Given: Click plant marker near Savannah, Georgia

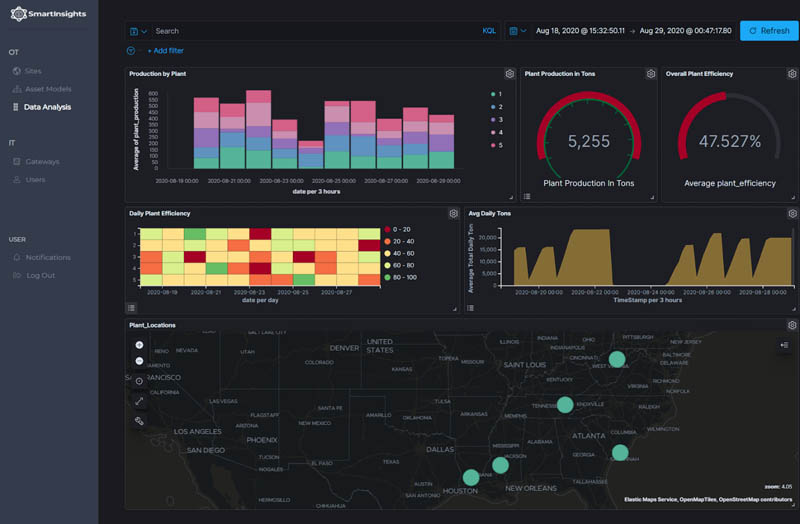Looking at the screenshot, I should (620, 453).
